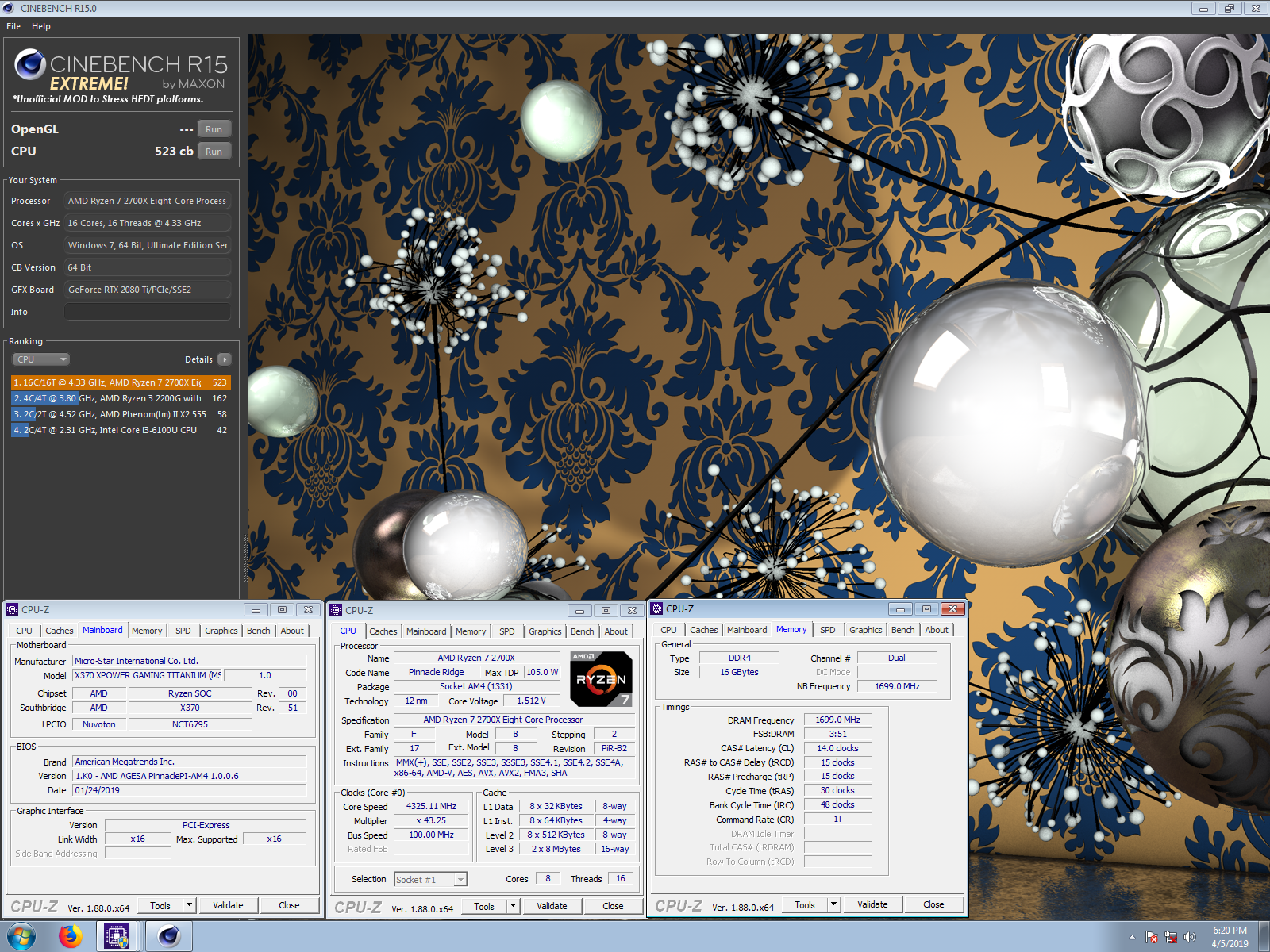The height and width of the screenshot is (952, 1270).
Task: Click the left CPU-Z window title icon
Action: pyautogui.click(x=12, y=609)
